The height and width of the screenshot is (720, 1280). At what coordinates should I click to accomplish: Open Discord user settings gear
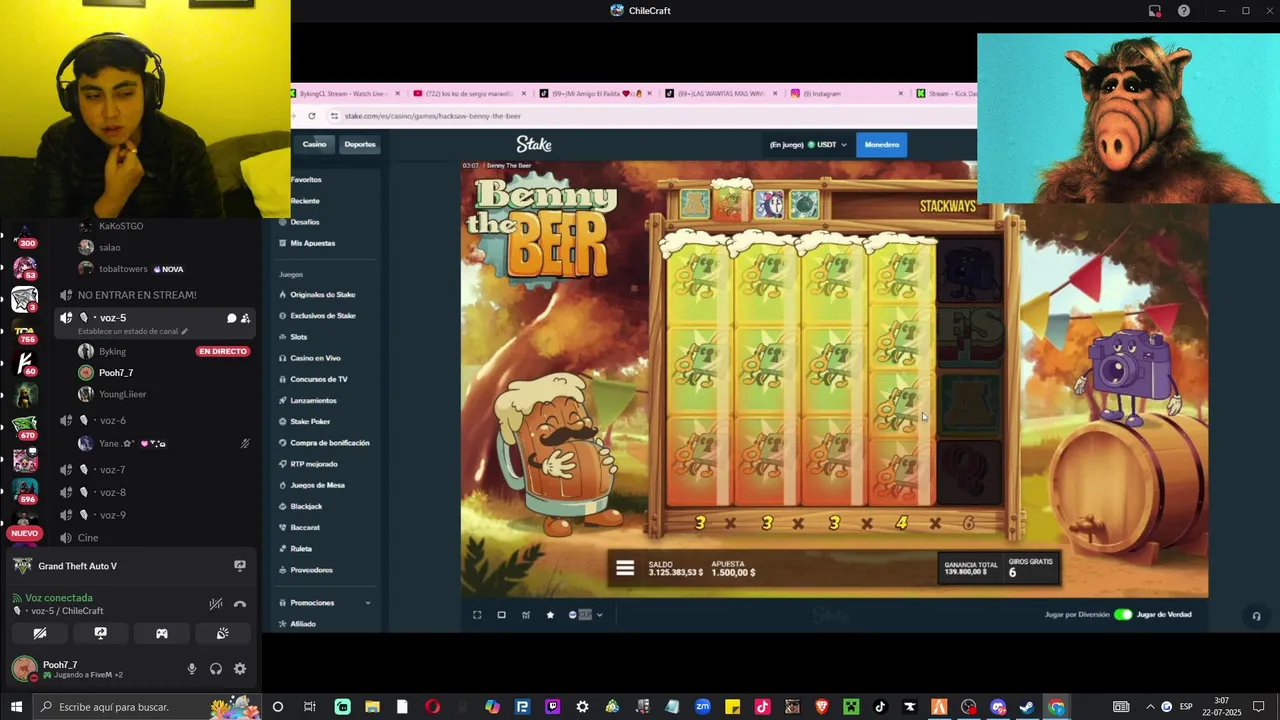click(x=240, y=669)
